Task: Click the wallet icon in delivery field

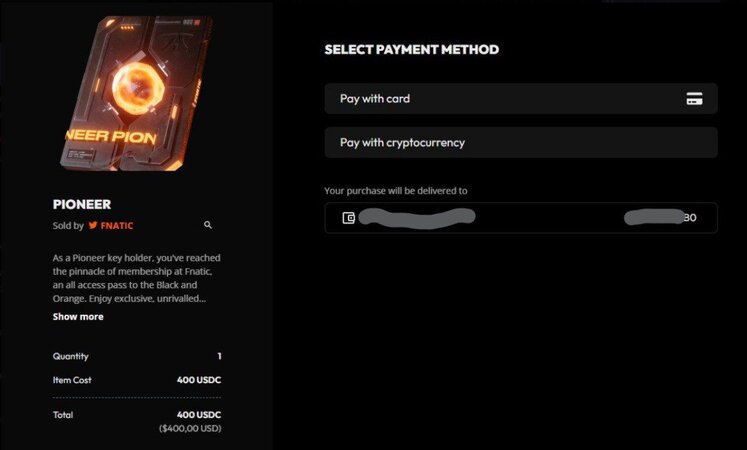Action: (349, 218)
